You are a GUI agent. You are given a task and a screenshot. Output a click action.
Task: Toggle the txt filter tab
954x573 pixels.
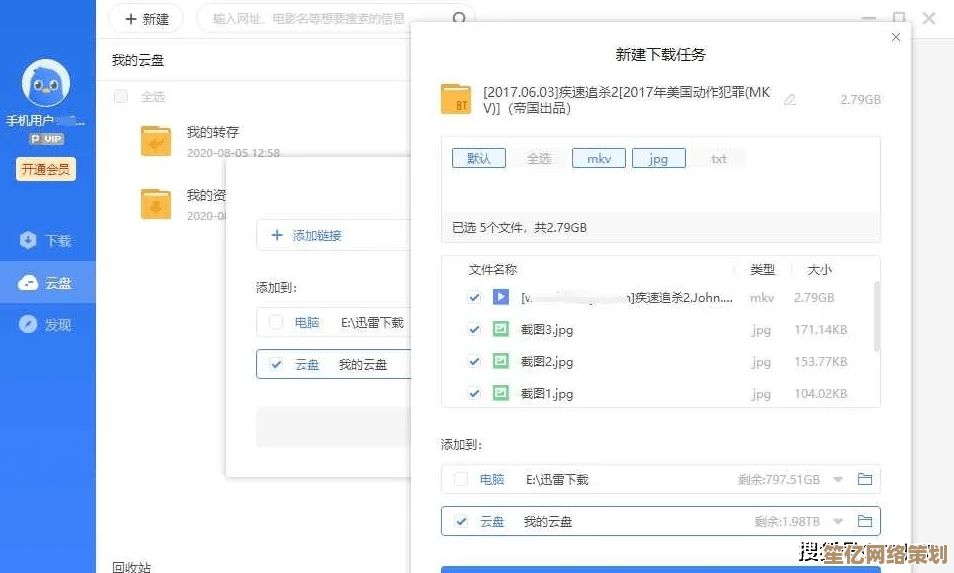[x=719, y=158]
